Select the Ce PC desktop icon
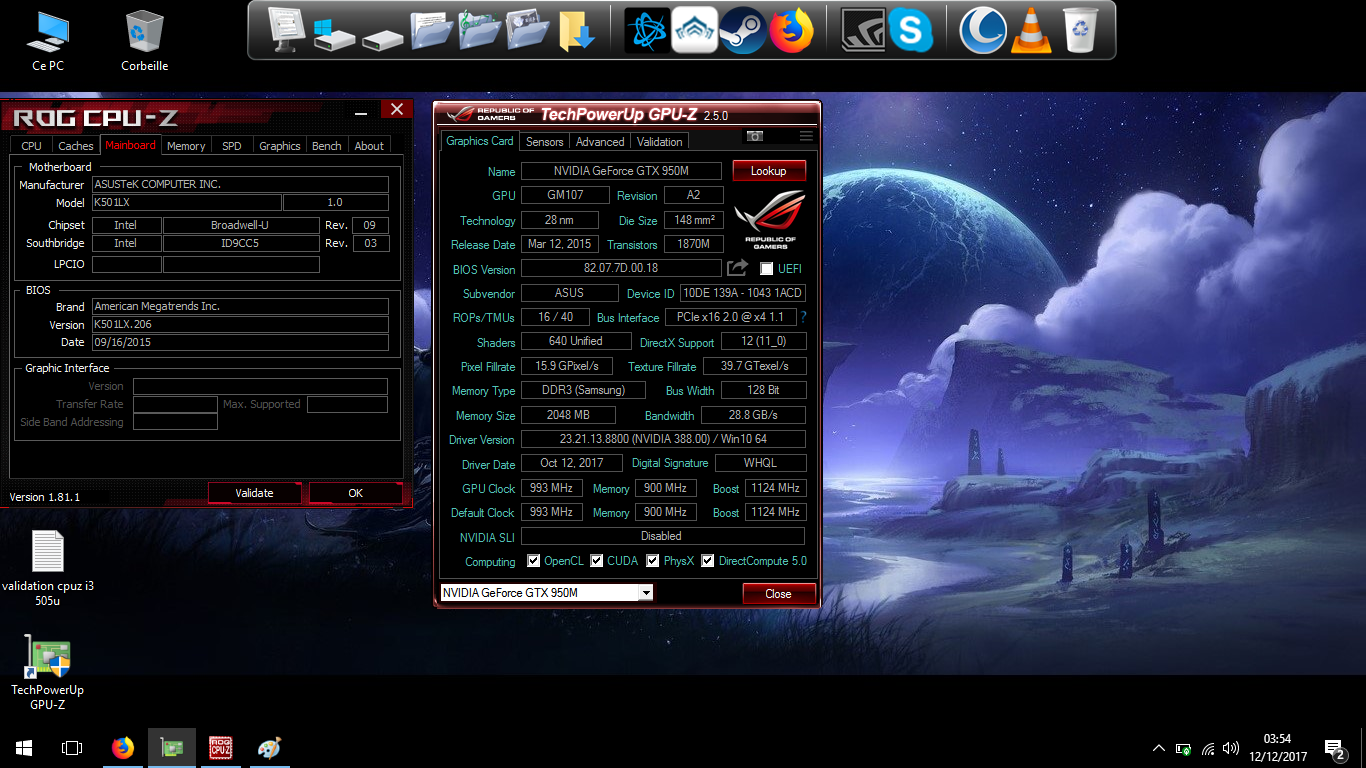 point(48,41)
